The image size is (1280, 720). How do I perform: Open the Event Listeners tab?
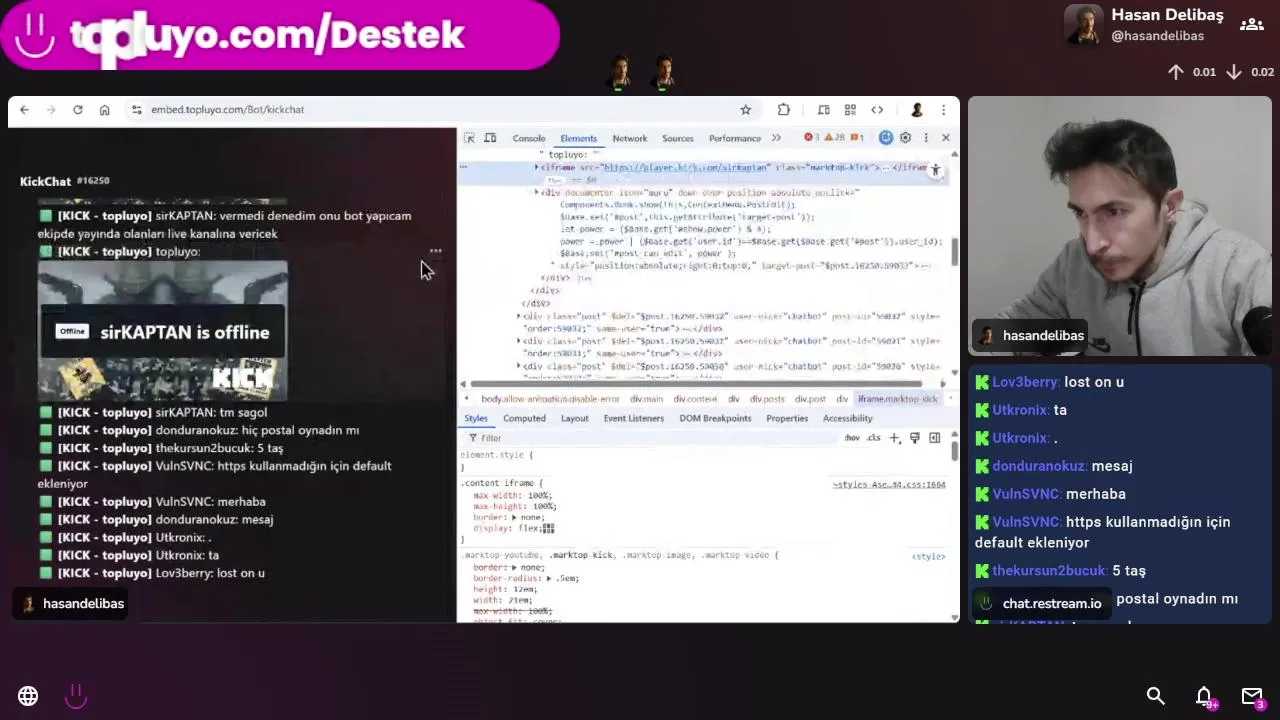[633, 418]
